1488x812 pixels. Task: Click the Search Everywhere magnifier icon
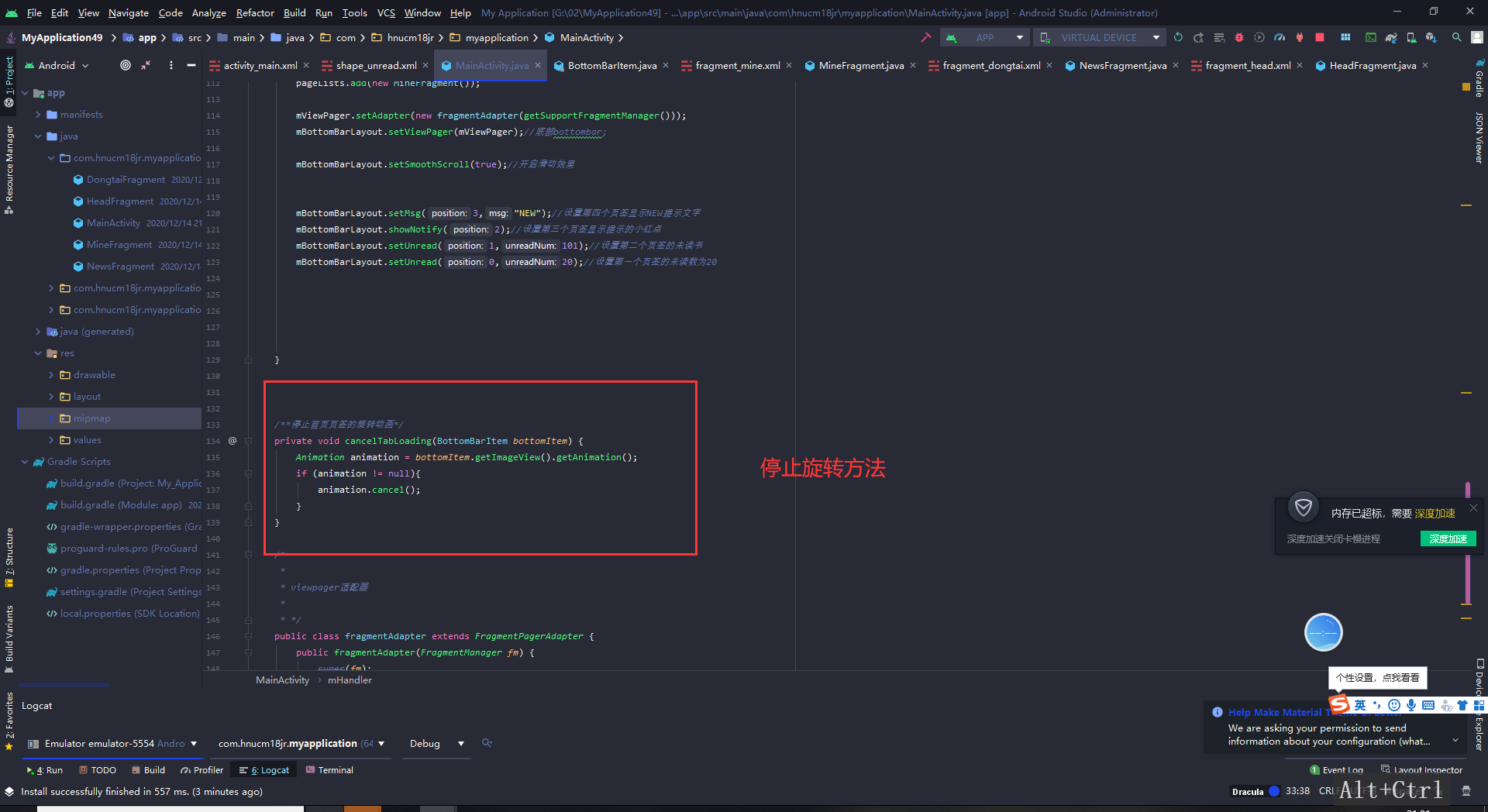tap(1457, 37)
